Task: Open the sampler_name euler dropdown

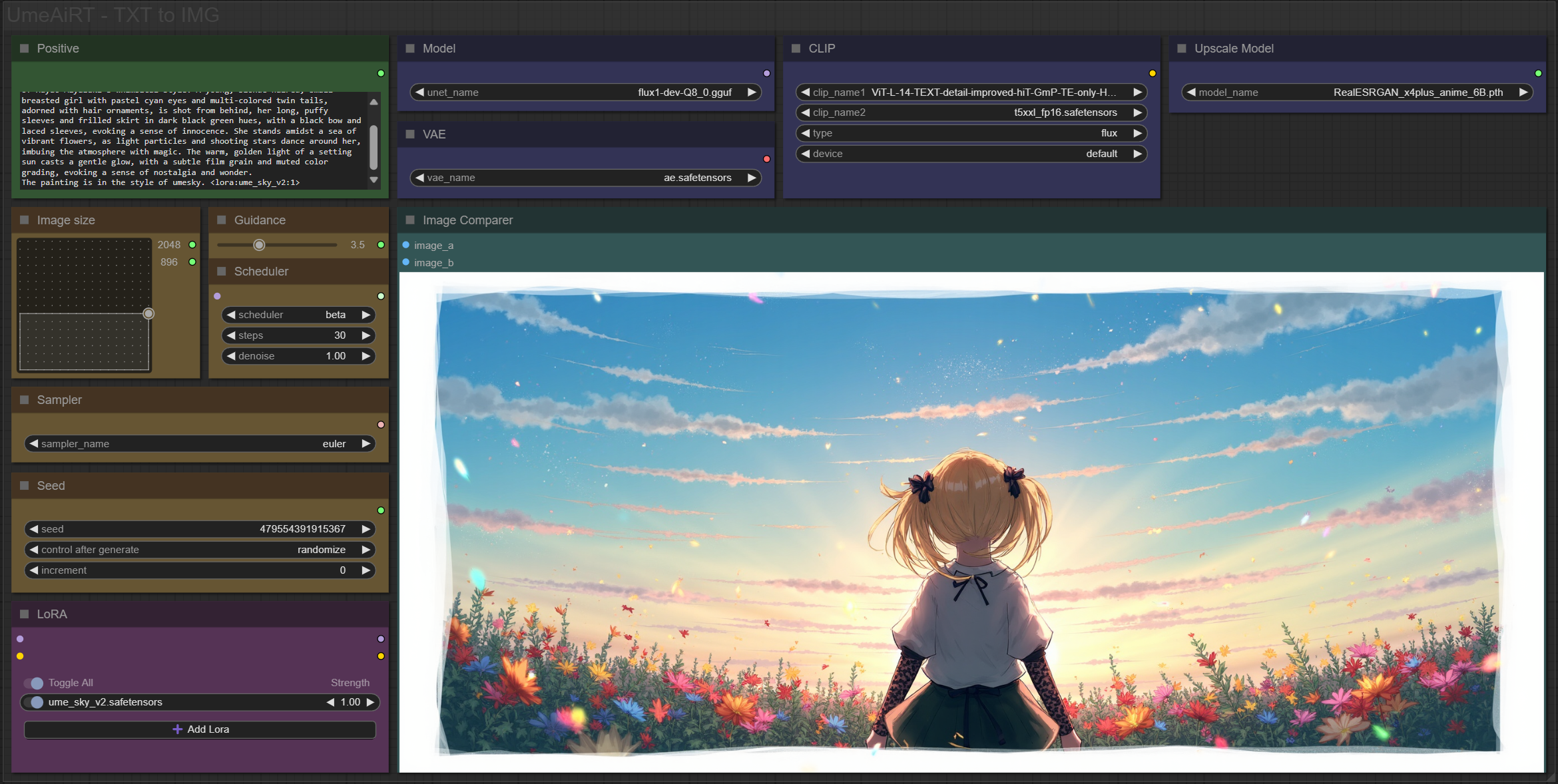Action: click(200, 444)
